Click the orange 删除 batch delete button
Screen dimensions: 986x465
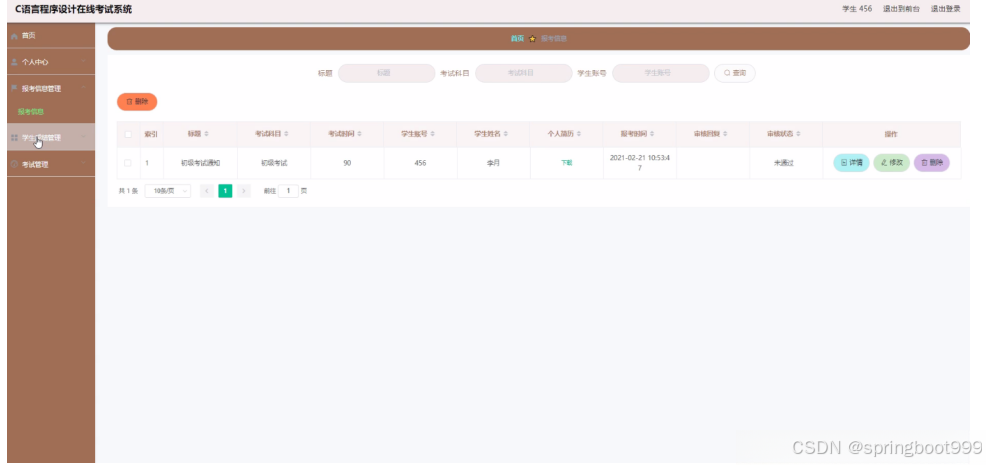tap(137, 102)
